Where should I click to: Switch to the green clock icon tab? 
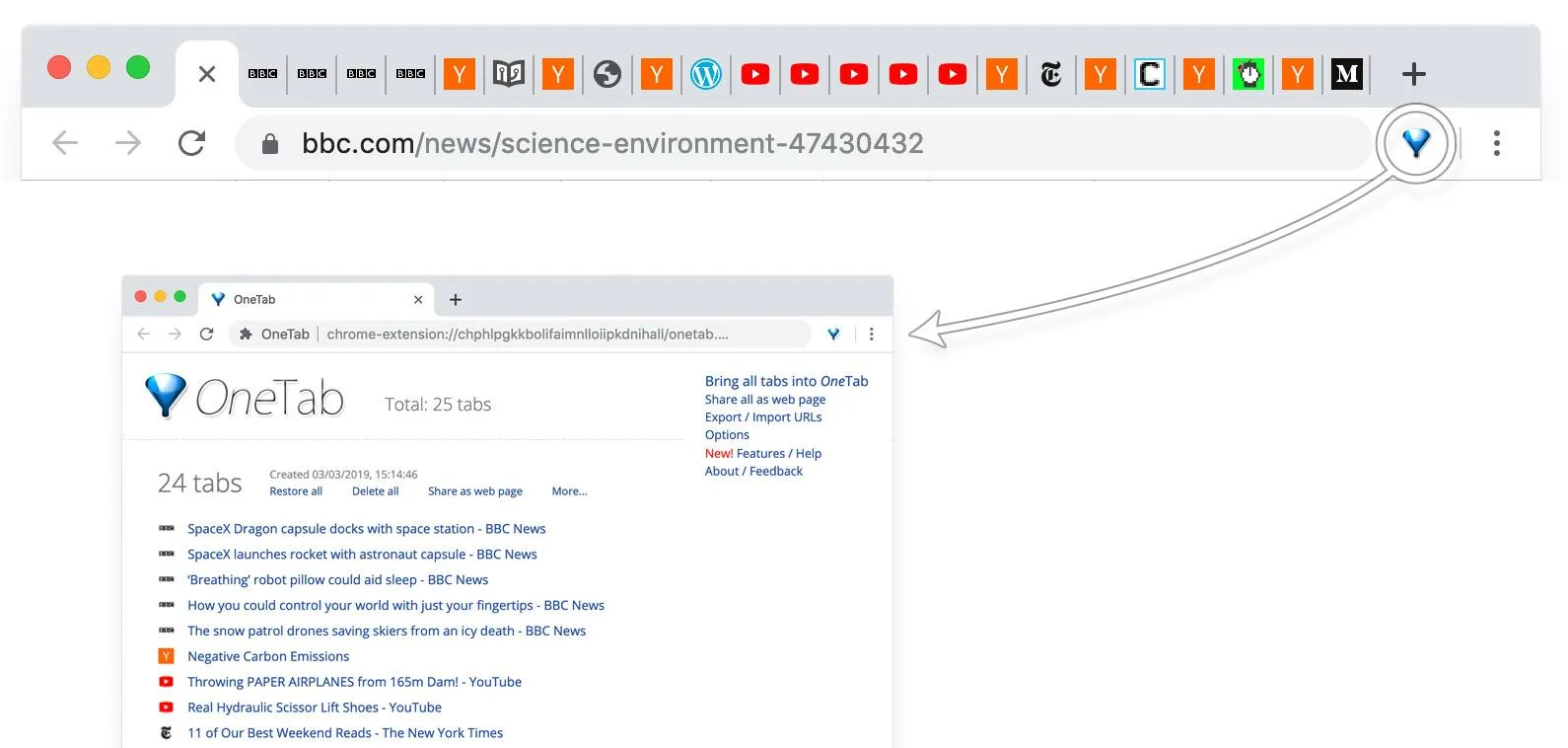coord(1248,74)
